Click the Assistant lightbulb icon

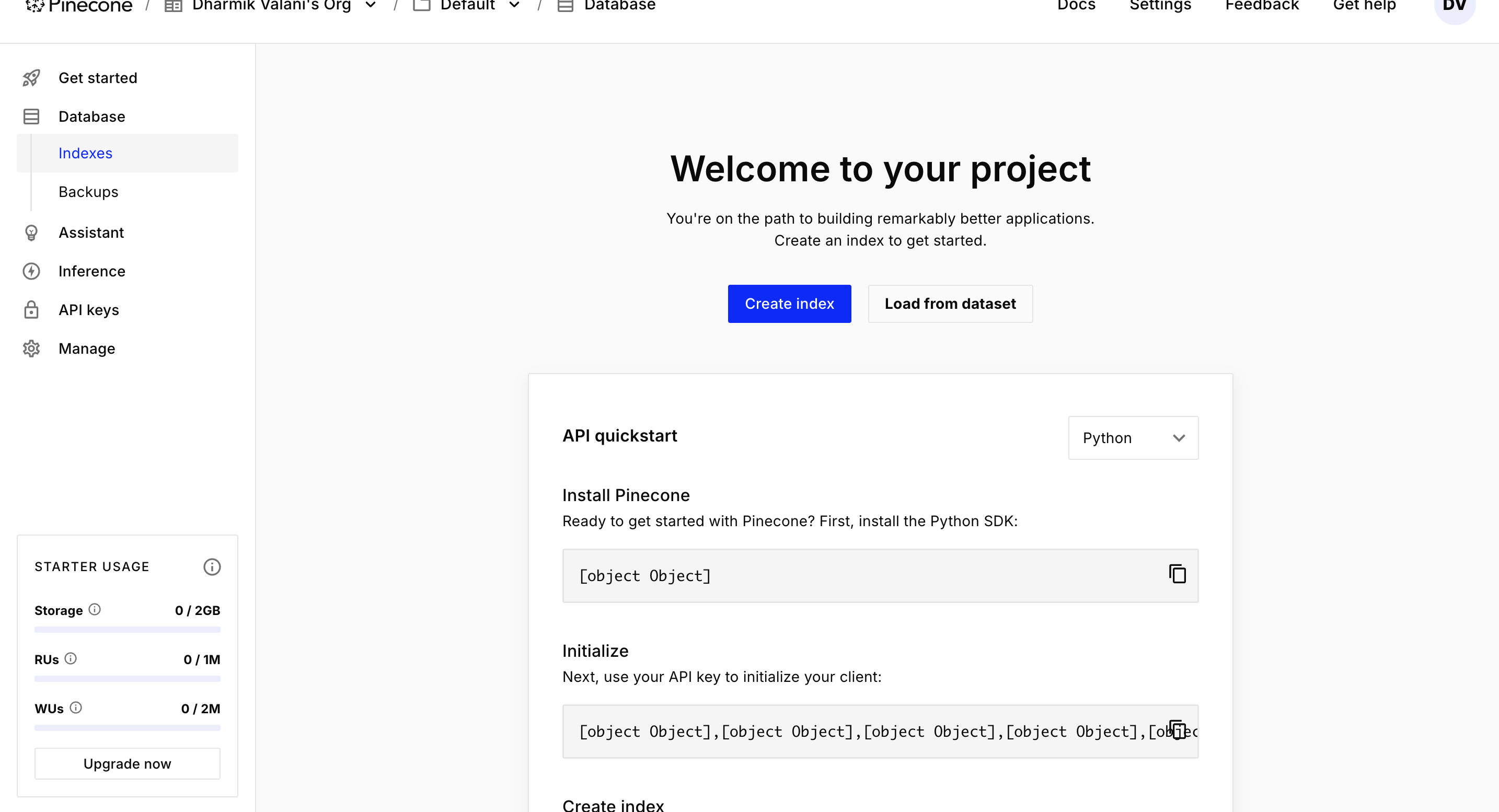31,233
